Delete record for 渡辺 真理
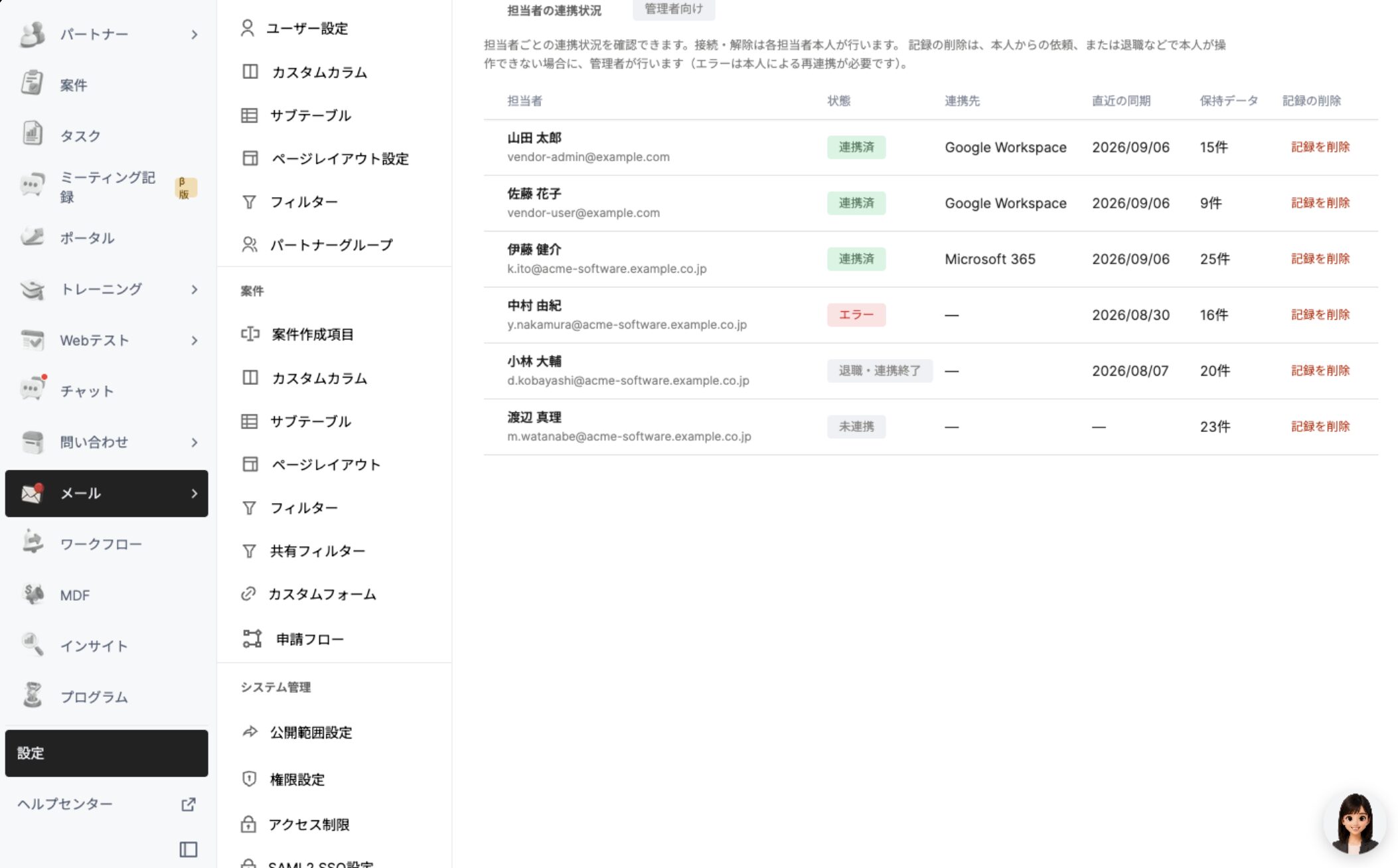 (1320, 426)
